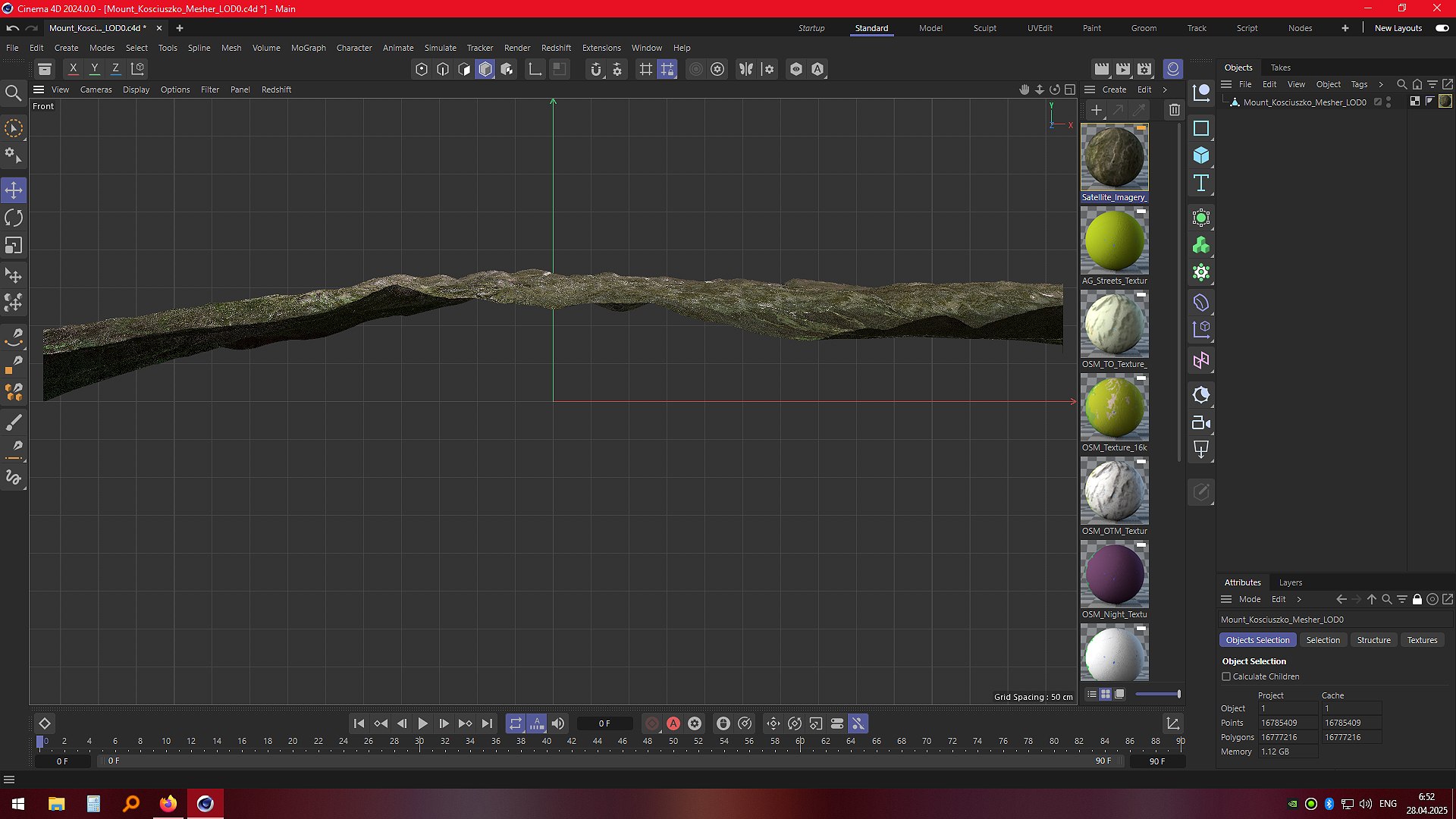1456x819 pixels.
Task: Toggle sound playback speaker icon
Action: [557, 723]
